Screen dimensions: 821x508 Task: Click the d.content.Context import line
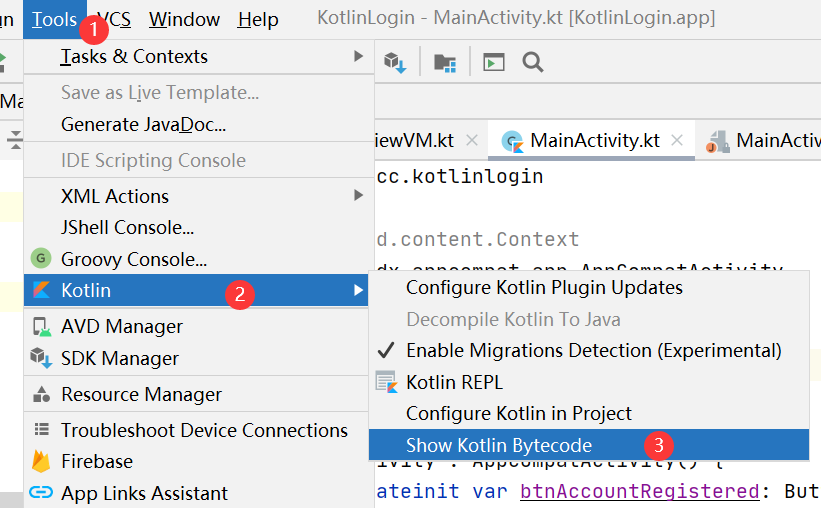478,239
